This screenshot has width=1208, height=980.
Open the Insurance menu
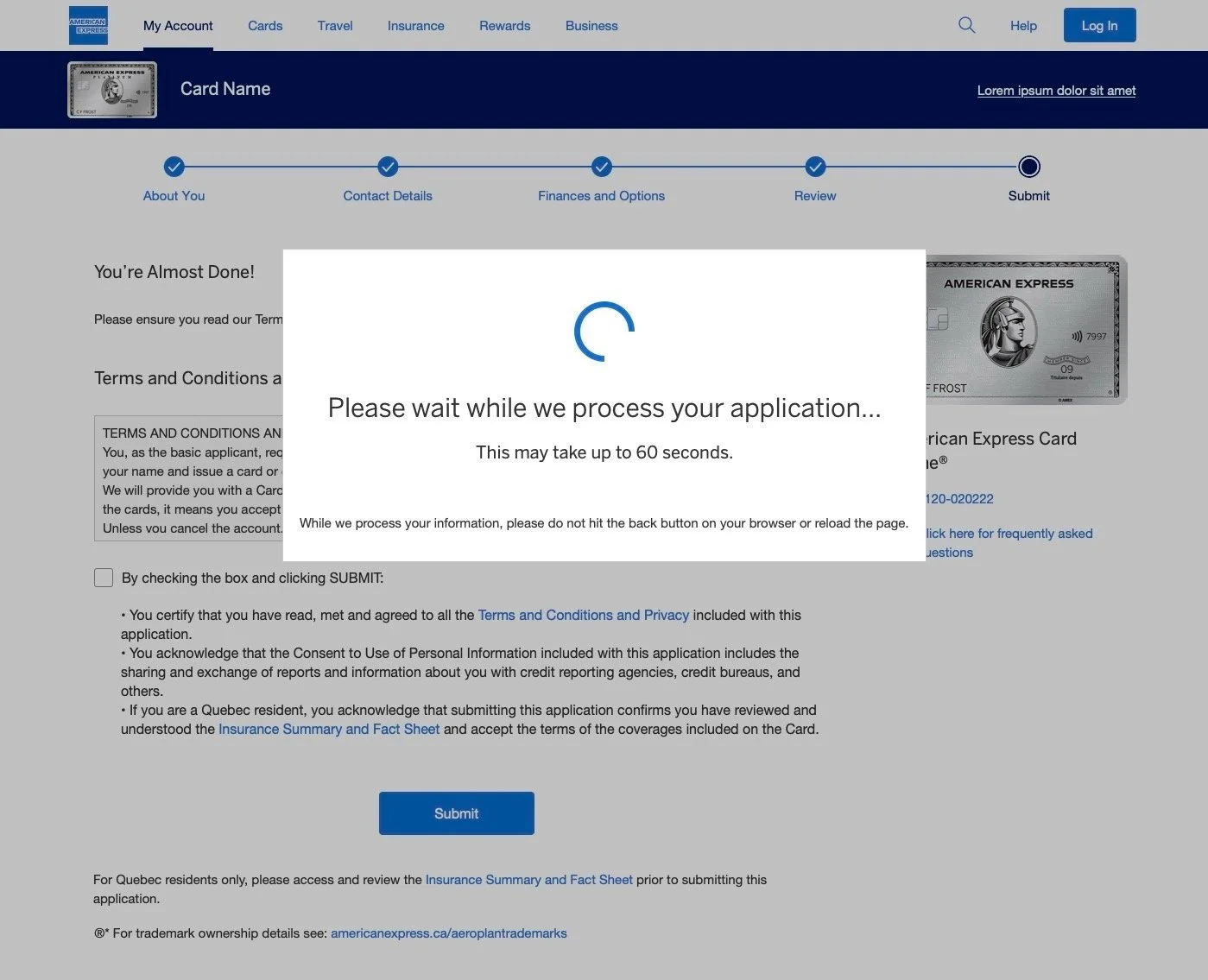point(416,26)
